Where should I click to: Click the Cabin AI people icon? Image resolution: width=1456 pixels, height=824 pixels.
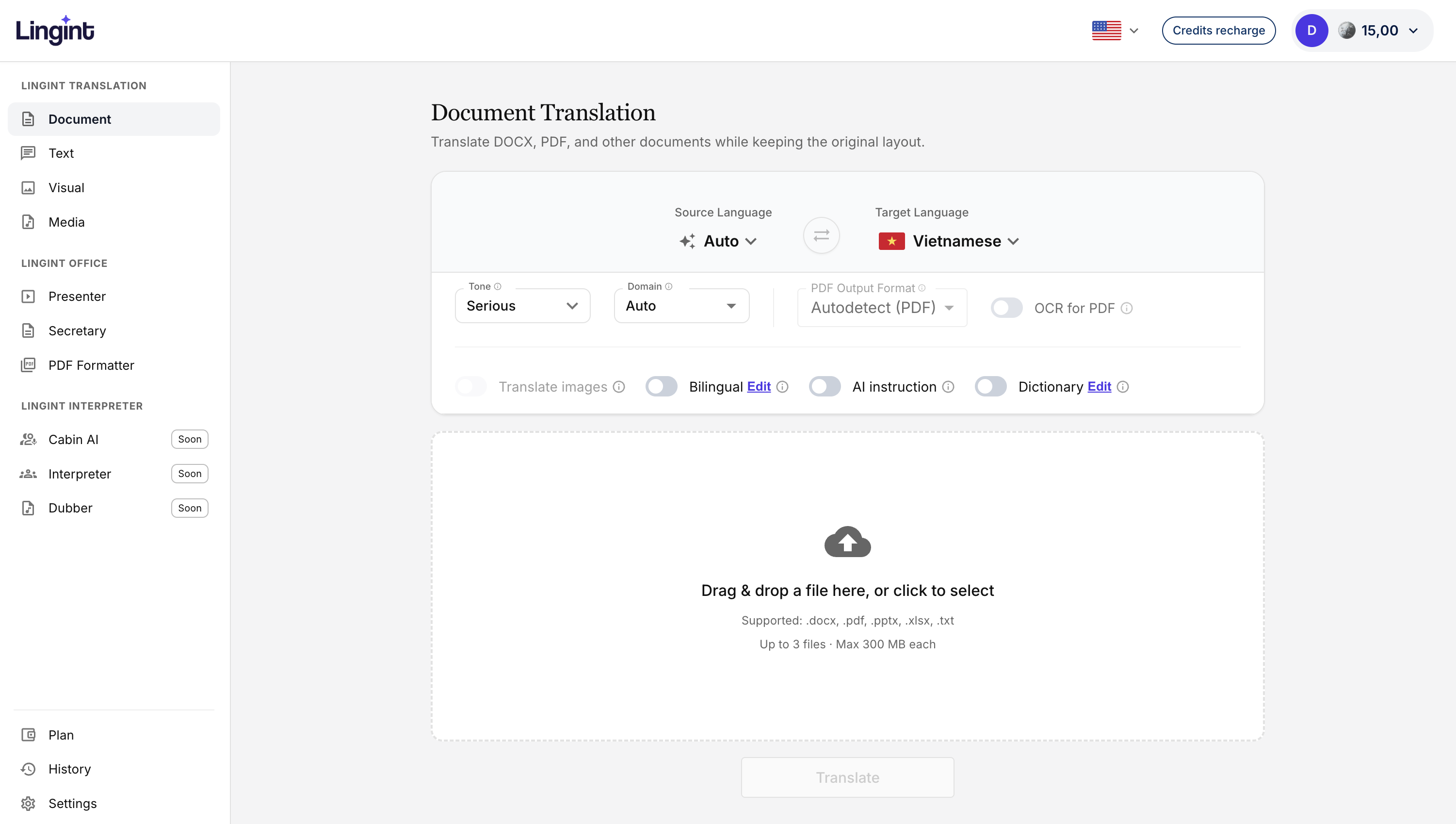pos(28,439)
